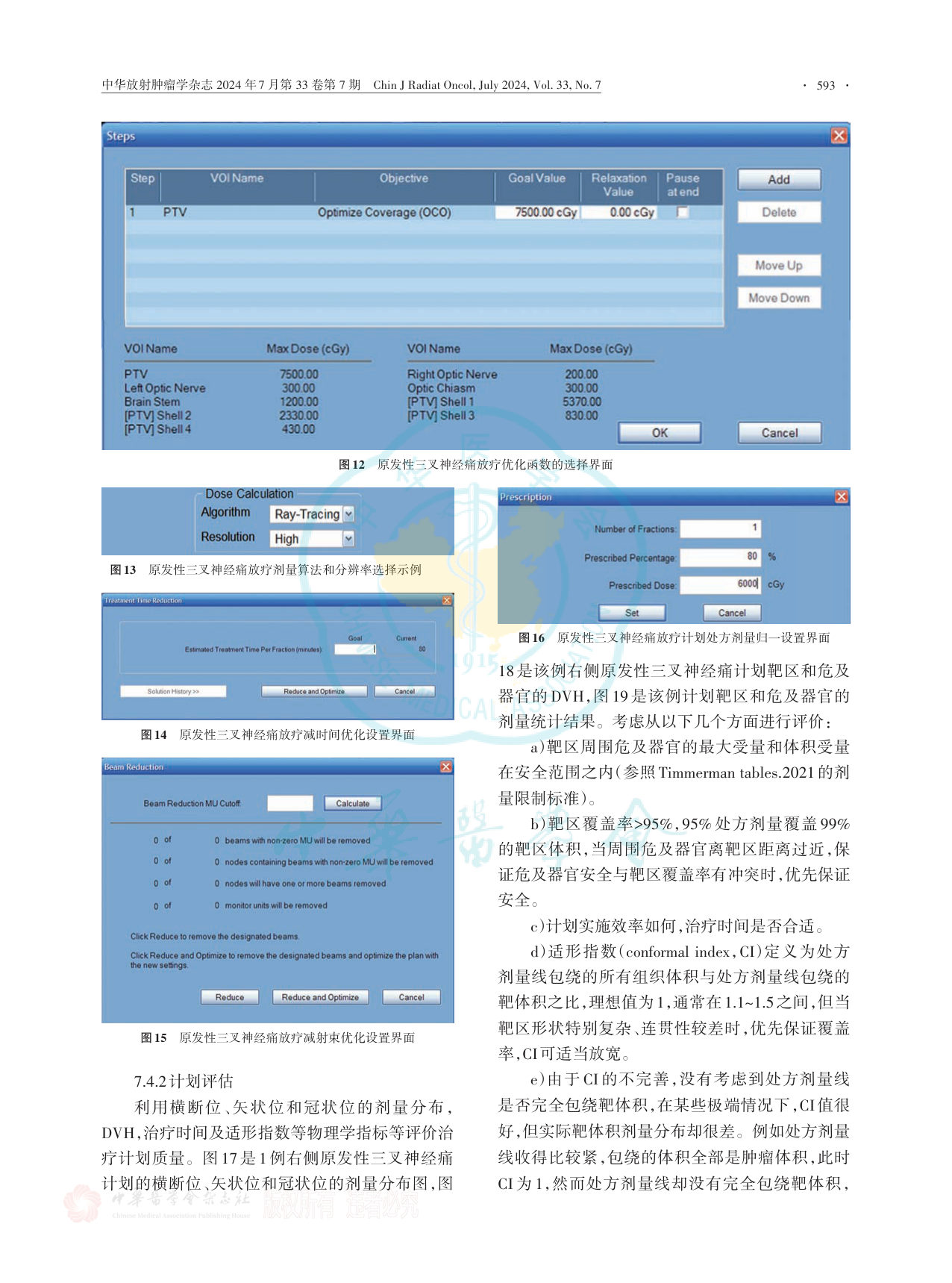Click Reduce and Optimize in Beam Reduction
Viewport: 952px width, 1283px height.
[320, 997]
